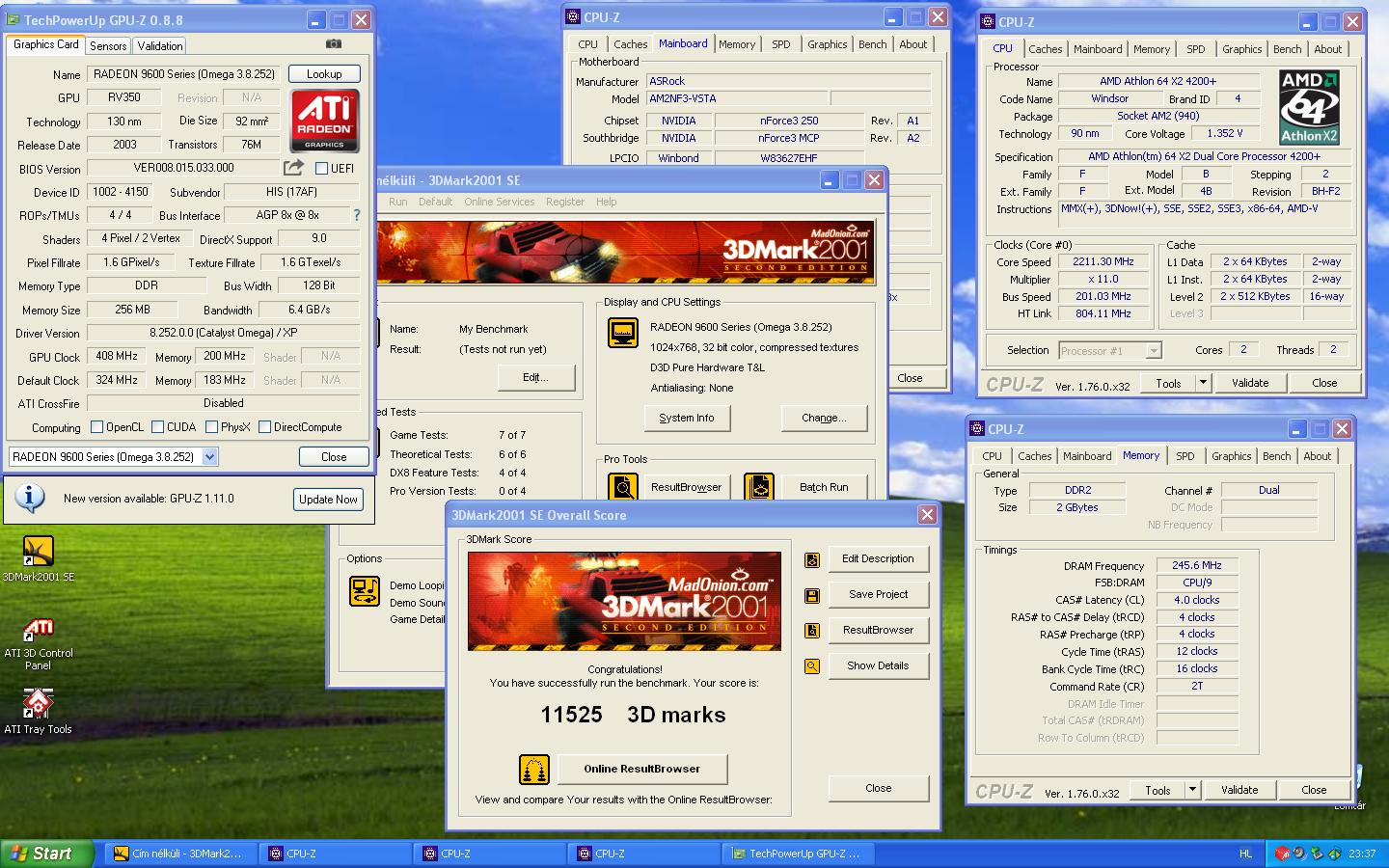Switch to TechPowerUp GPU-Z taskbar item
The width and height of the screenshot is (1389, 868).
coord(799,854)
